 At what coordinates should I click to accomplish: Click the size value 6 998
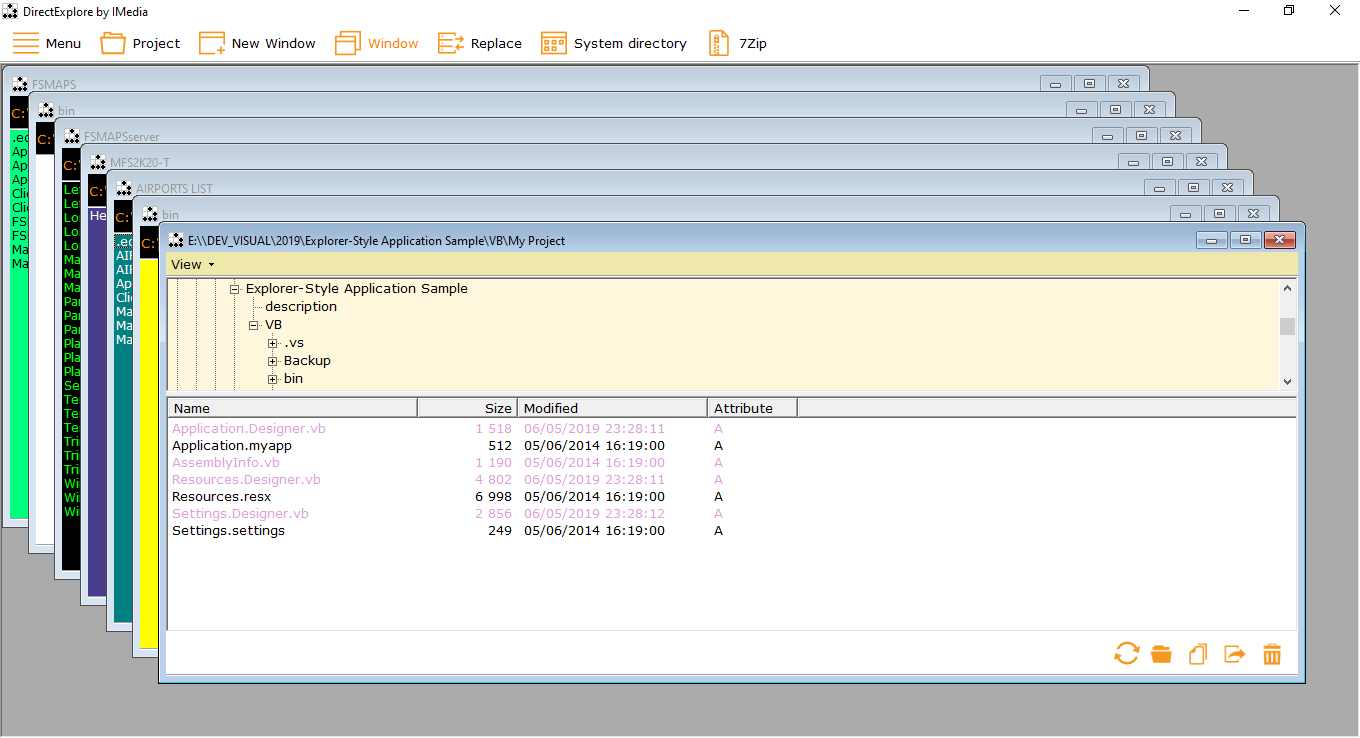[x=493, y=496]
